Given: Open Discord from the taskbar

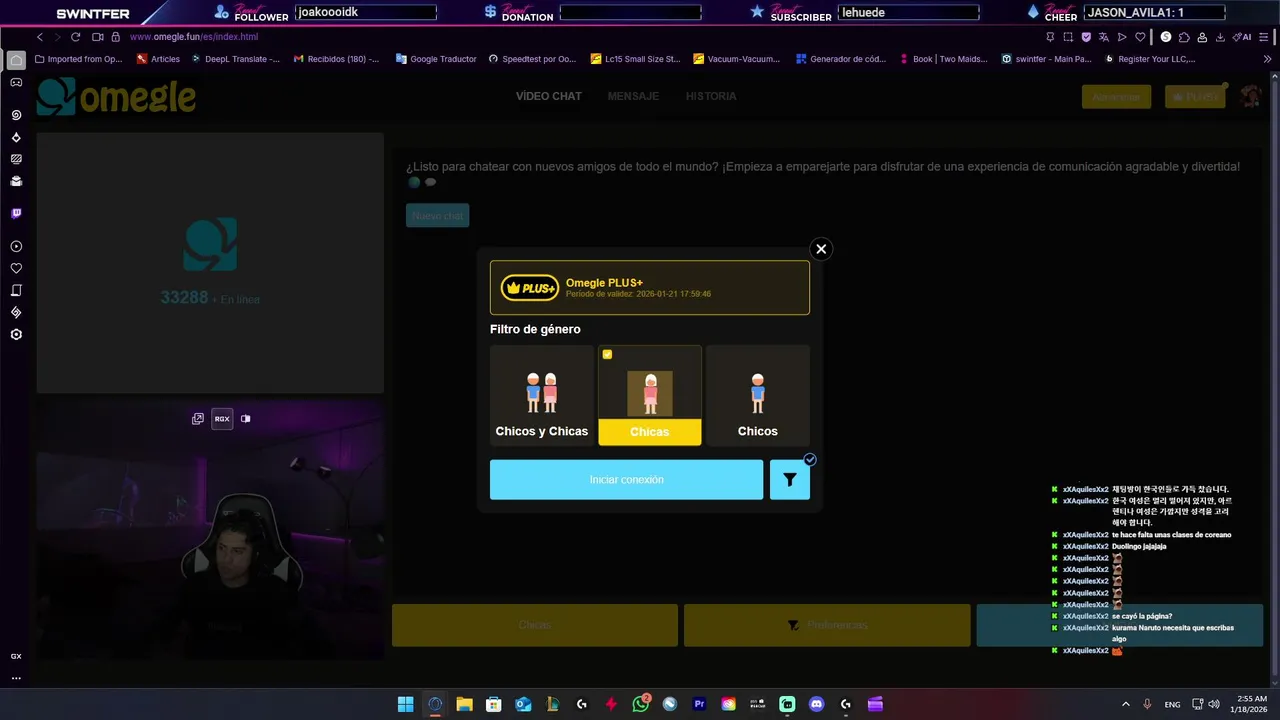Looking at the screenshot, I should coord(816,704).
